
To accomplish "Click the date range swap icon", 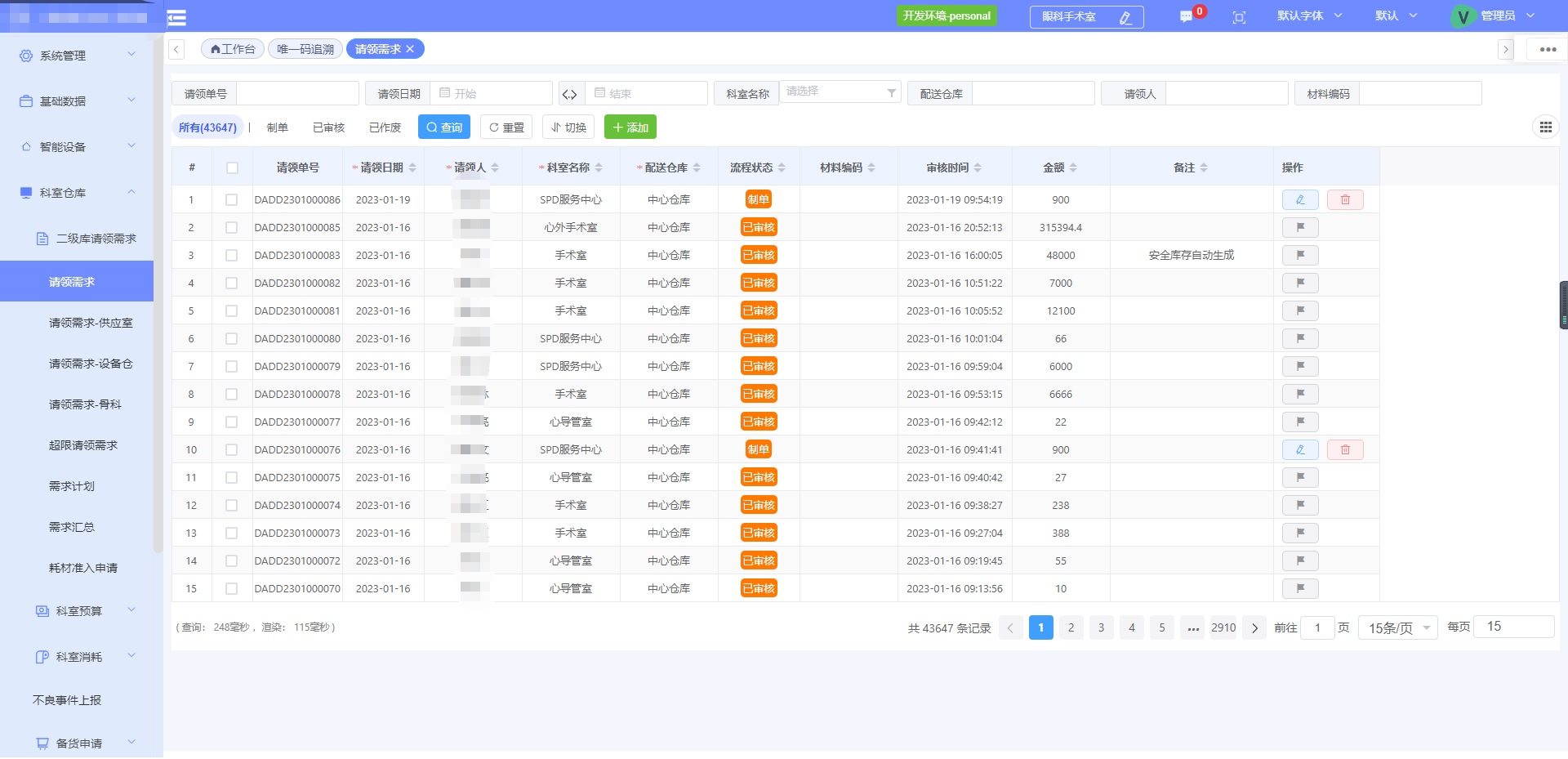I will click(x=569, y=94).
